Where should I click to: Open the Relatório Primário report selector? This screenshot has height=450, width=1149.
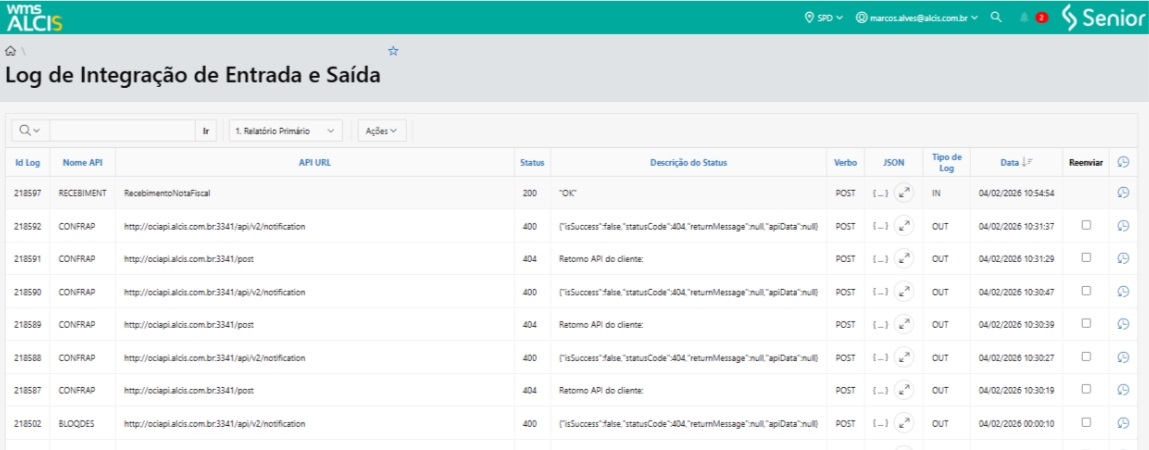tap(285, 131)
